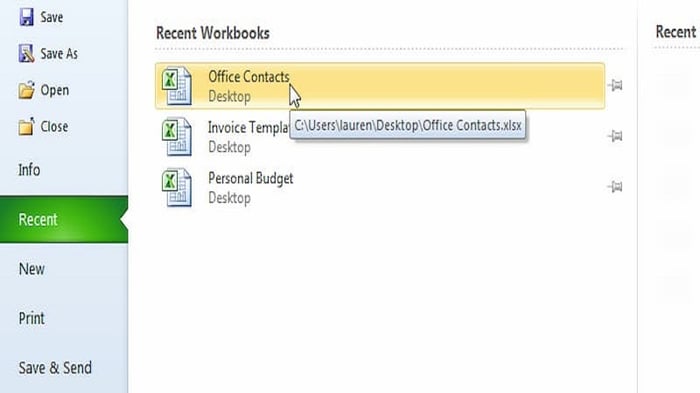
Task: Click the Save As menu label
Action: [59, 54]
